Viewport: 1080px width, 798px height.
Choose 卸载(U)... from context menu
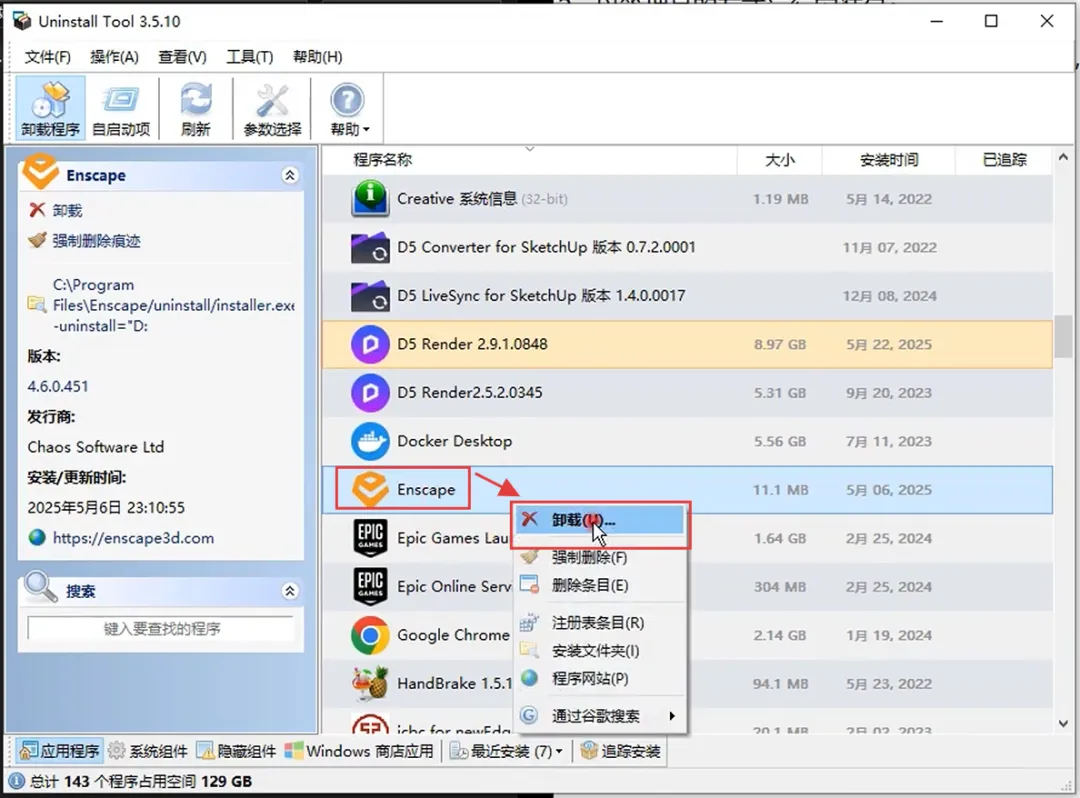600,520
